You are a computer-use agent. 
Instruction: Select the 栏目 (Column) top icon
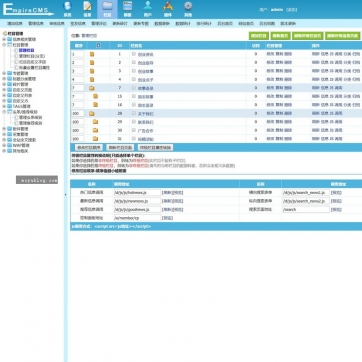click(x=107, y=9)
